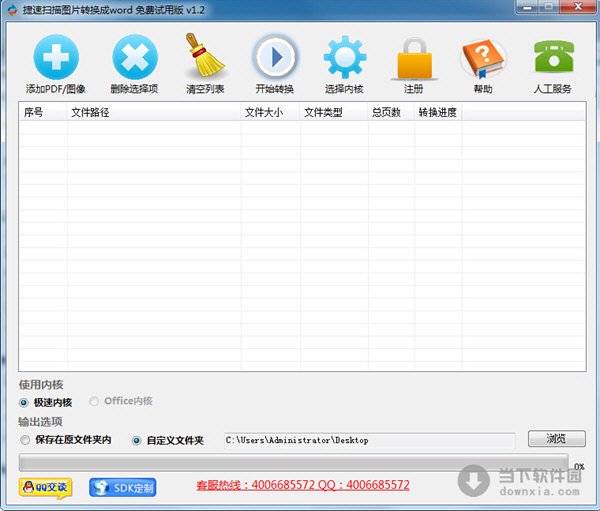Screen dimensions: 600x511
Task: Sort by 文件路径 column header
Action: pyautogui.click(x=154, y=112)
